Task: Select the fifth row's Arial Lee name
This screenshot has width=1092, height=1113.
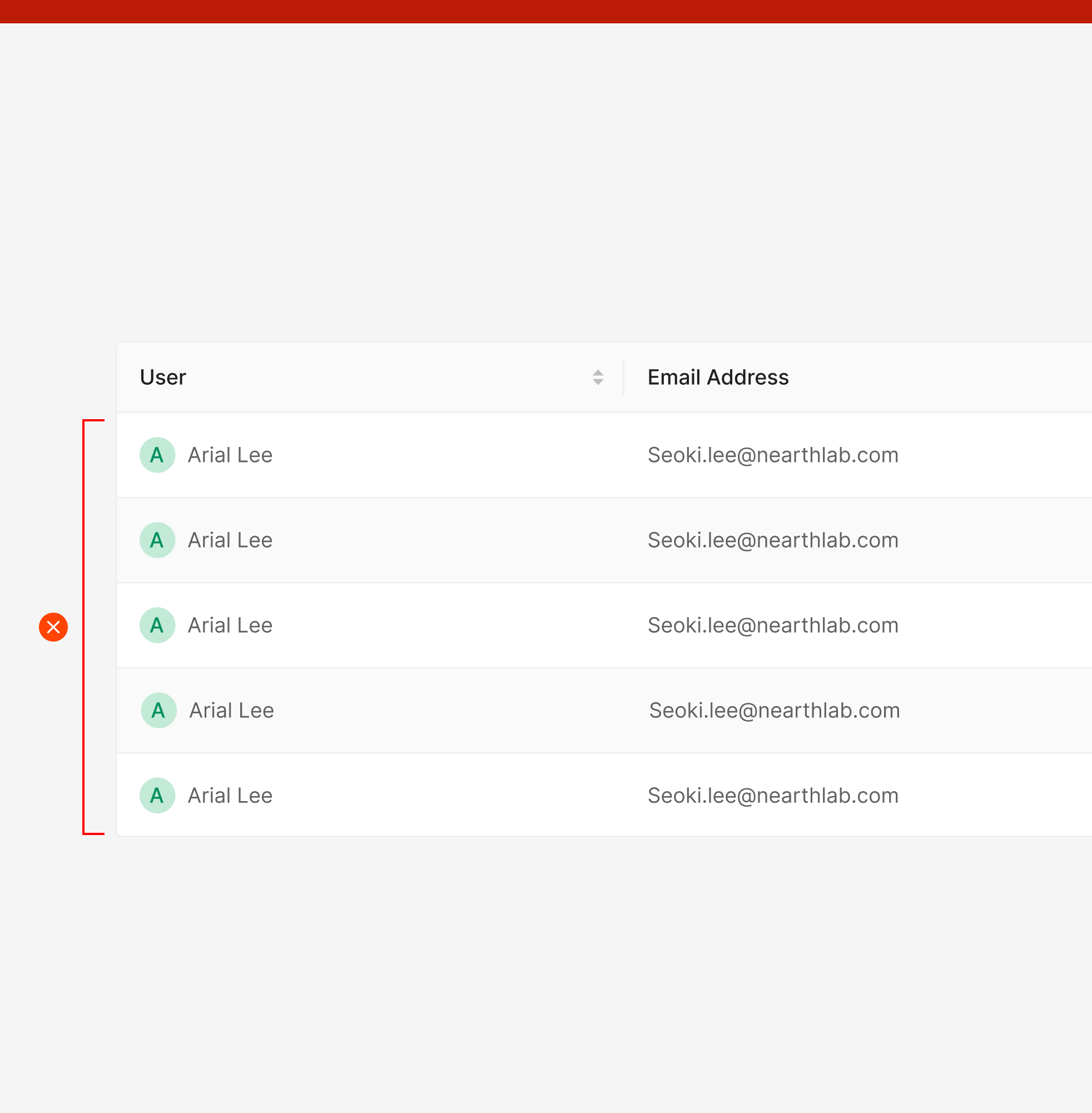Action: click(x=230, y=795)
